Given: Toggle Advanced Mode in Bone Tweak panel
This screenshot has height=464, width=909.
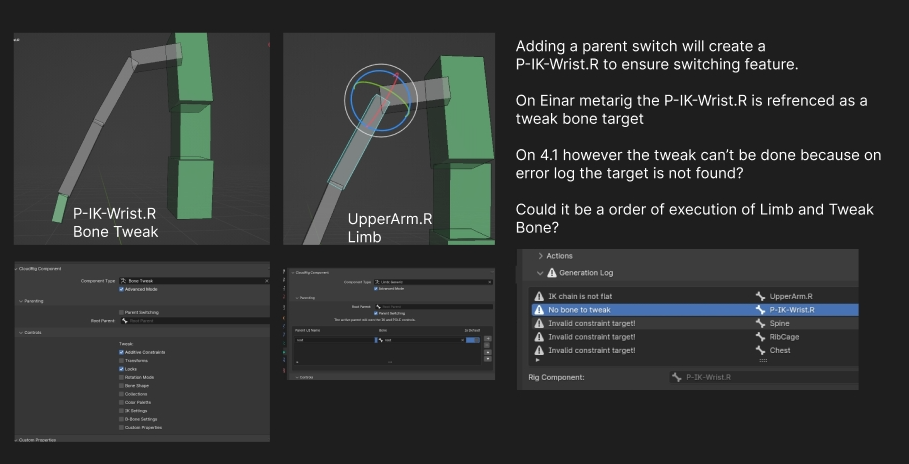Looking at the screenshot, I should (121, 289).
